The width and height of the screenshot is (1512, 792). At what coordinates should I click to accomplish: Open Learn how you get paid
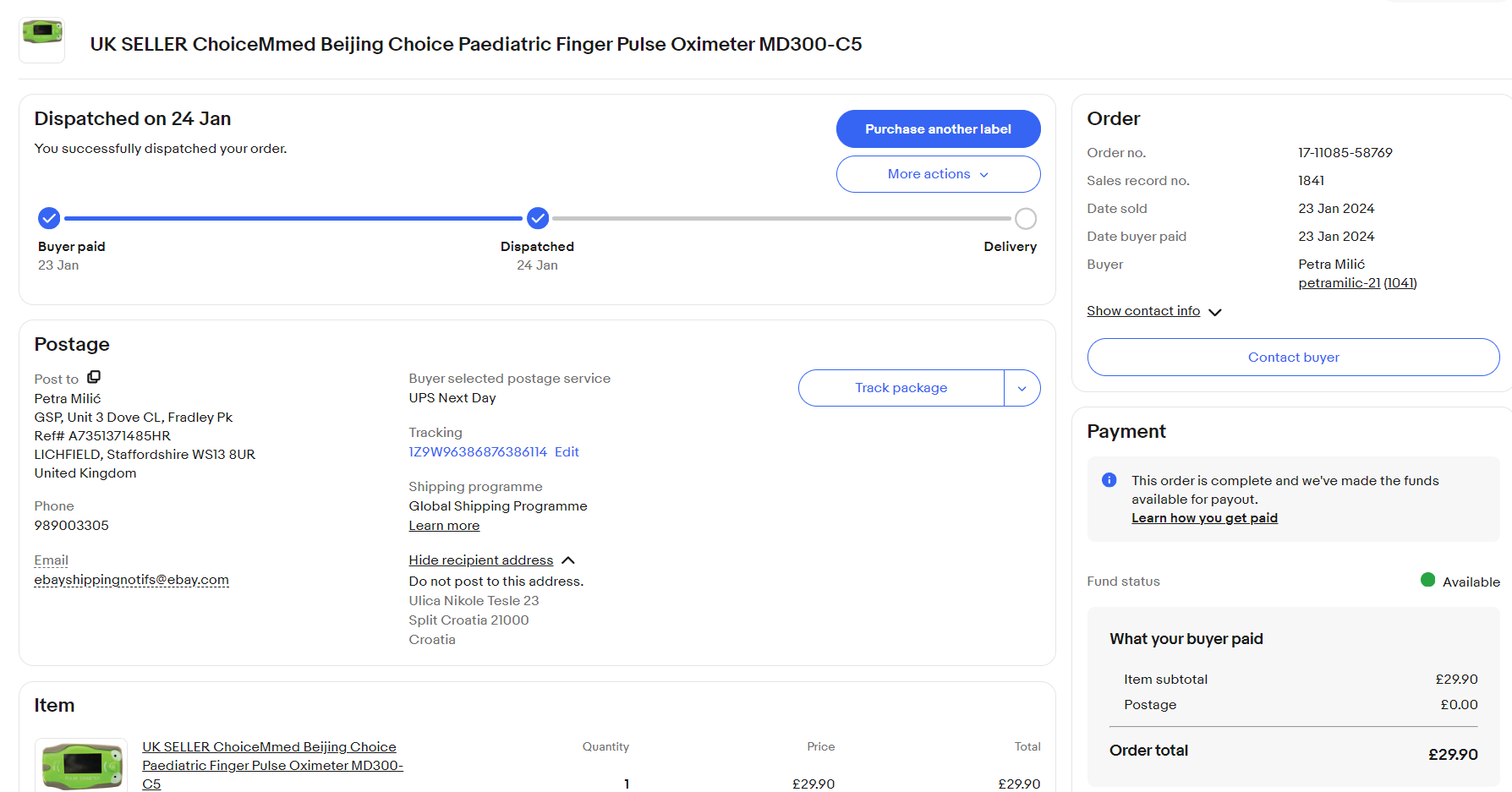(1204, 518)
